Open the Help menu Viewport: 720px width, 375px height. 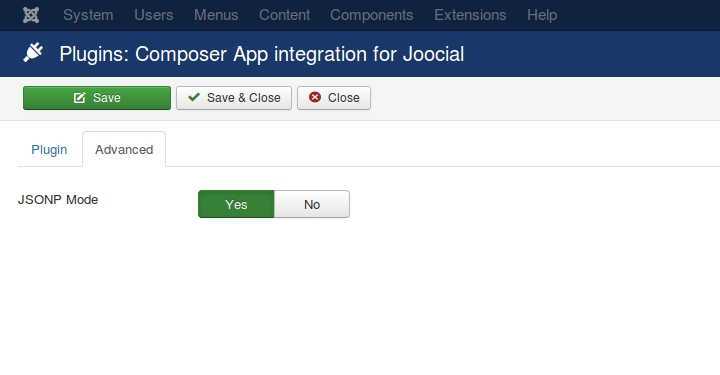coord(542,15)
